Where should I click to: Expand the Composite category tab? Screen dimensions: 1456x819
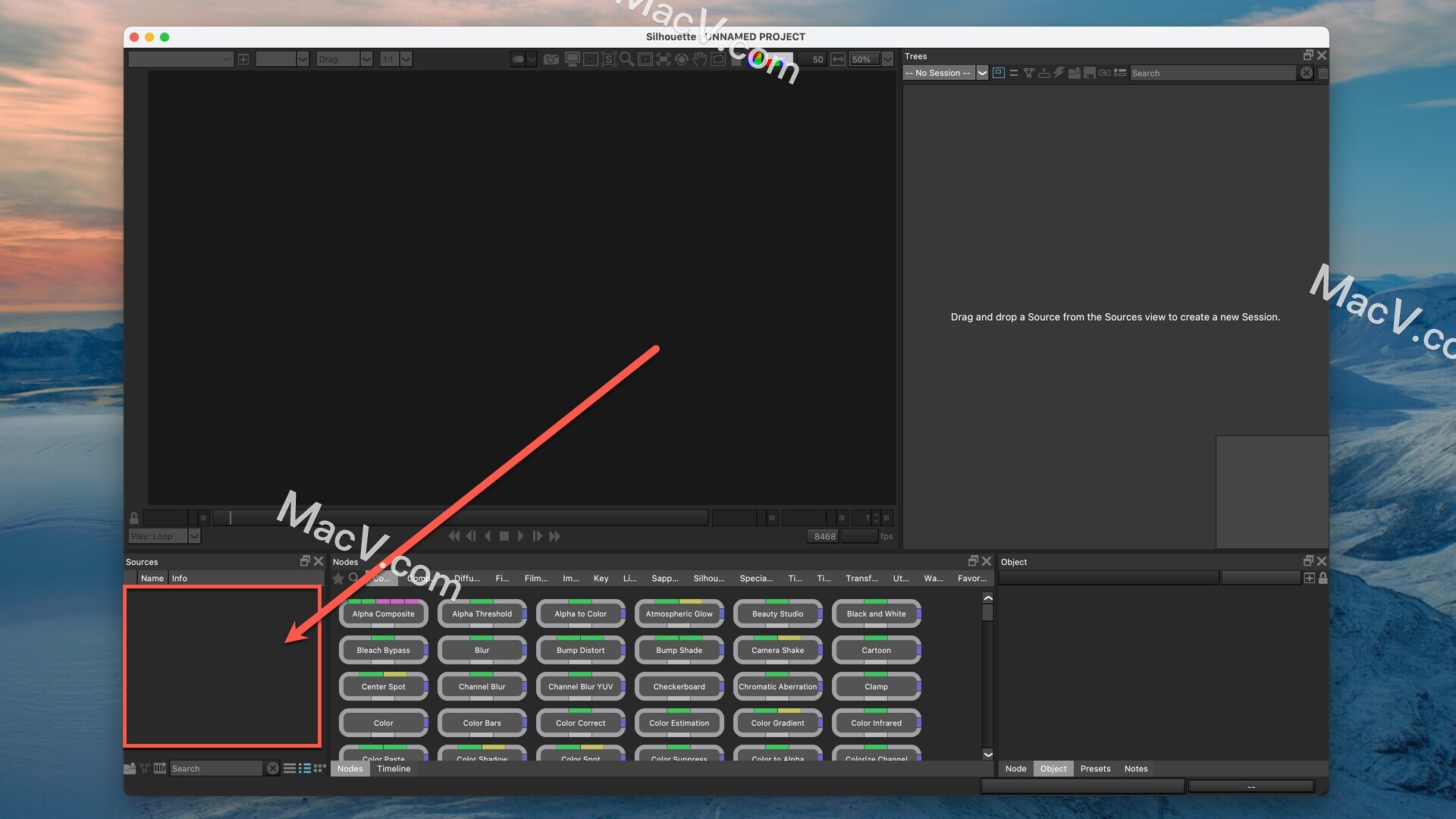coord(418,577)
